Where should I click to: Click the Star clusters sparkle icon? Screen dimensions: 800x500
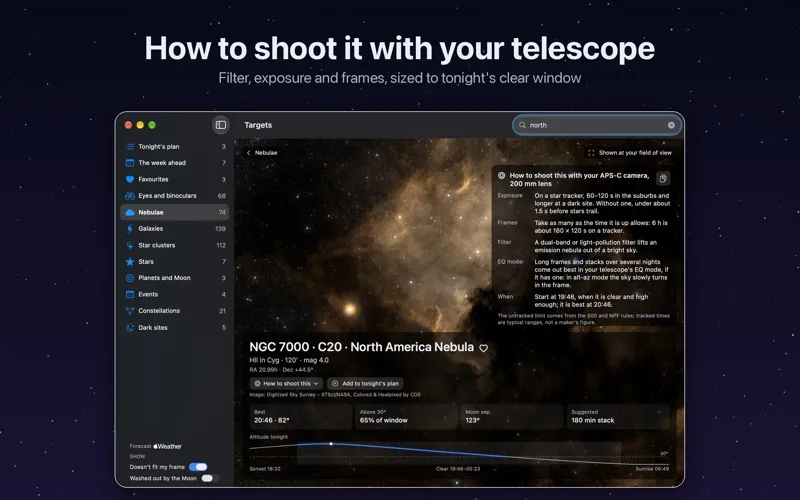130,245
